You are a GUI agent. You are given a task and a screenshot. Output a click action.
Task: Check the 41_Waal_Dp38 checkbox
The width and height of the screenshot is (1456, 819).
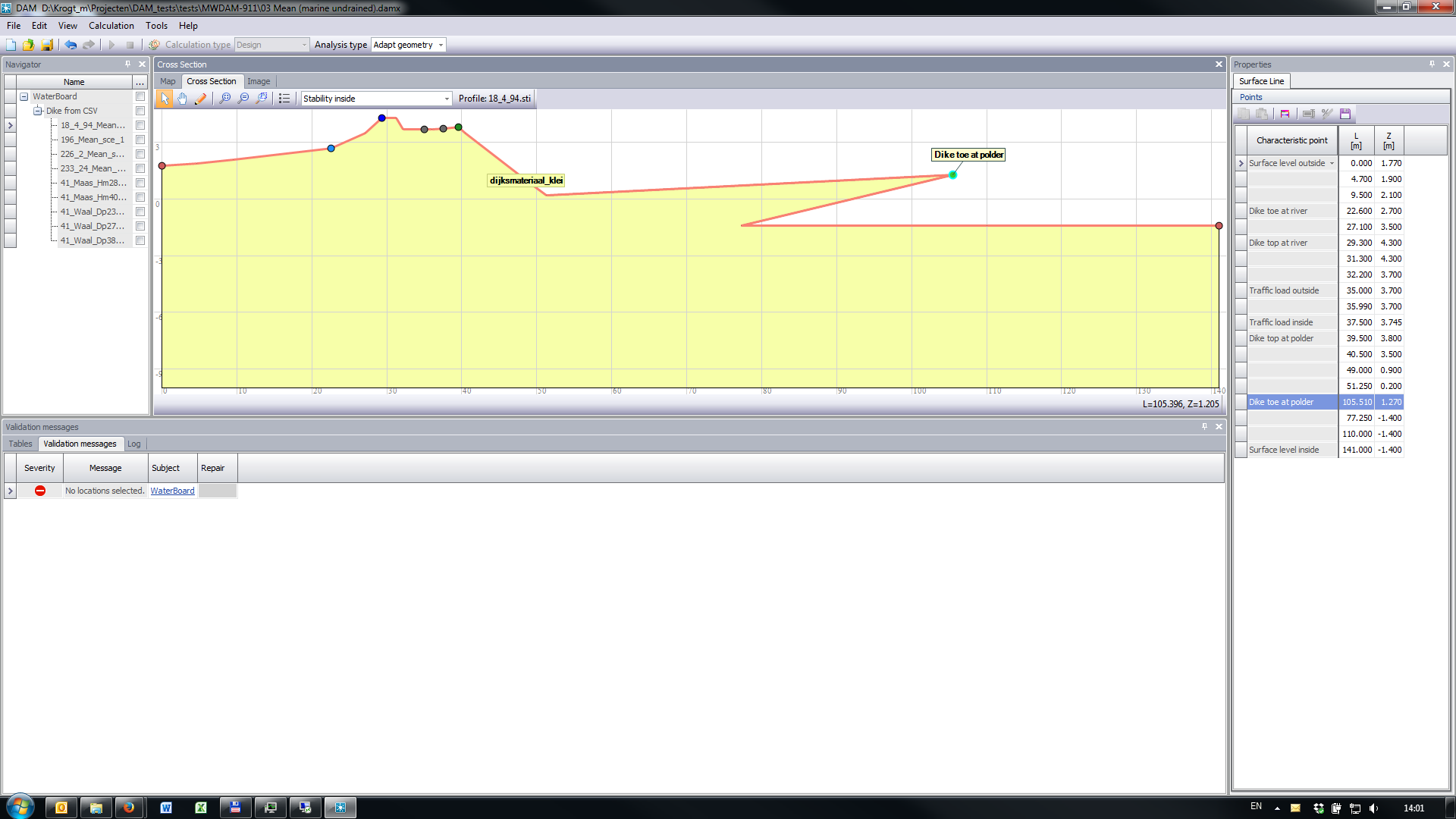coord(140,240)
